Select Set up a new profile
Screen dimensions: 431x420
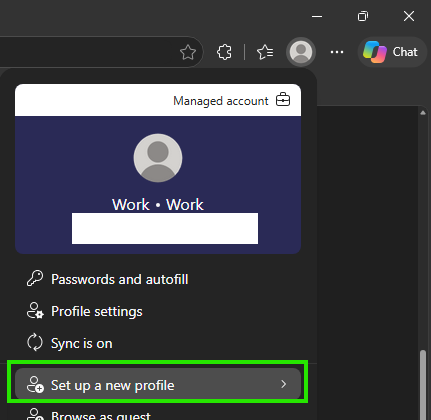158,384
